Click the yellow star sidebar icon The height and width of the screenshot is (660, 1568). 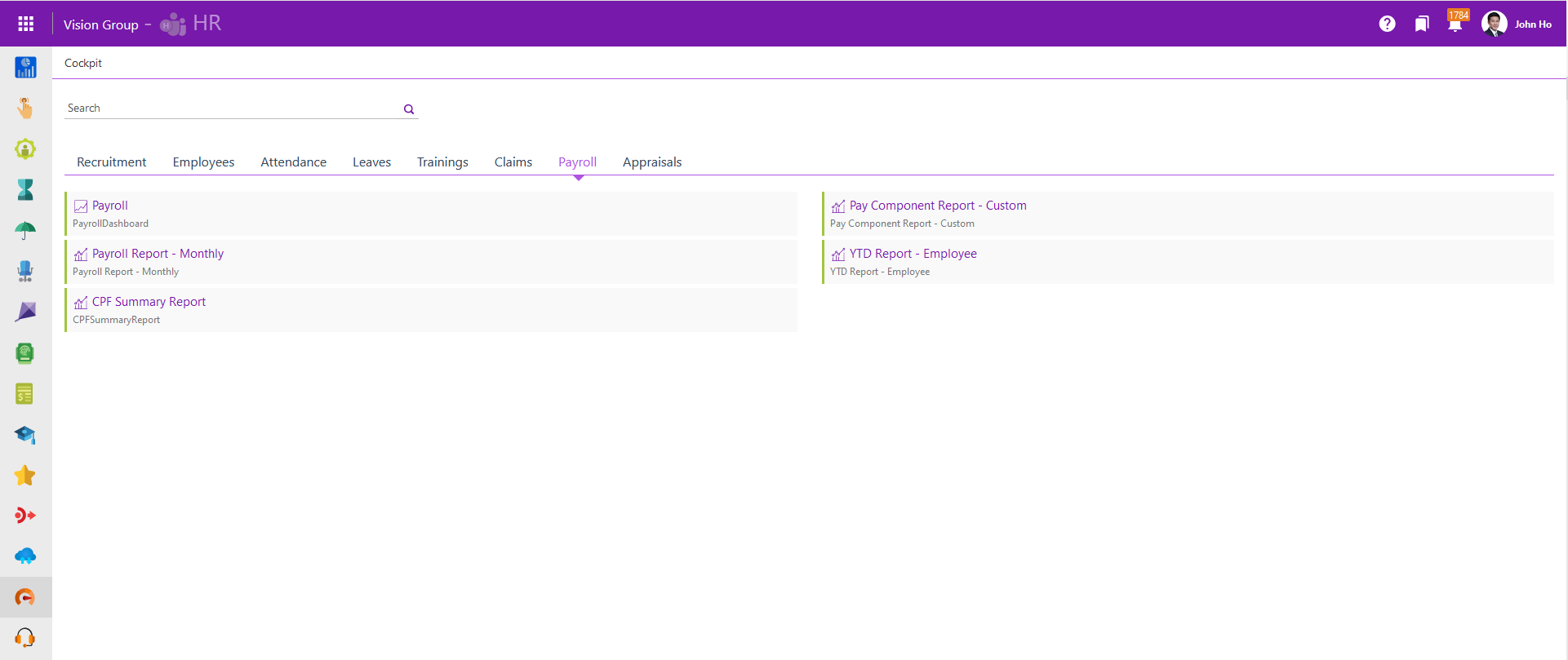coord(25,476)
